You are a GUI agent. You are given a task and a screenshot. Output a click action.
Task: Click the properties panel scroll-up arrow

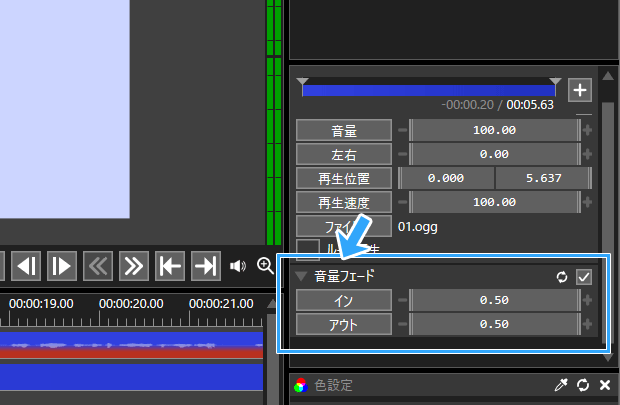point(608,76)
